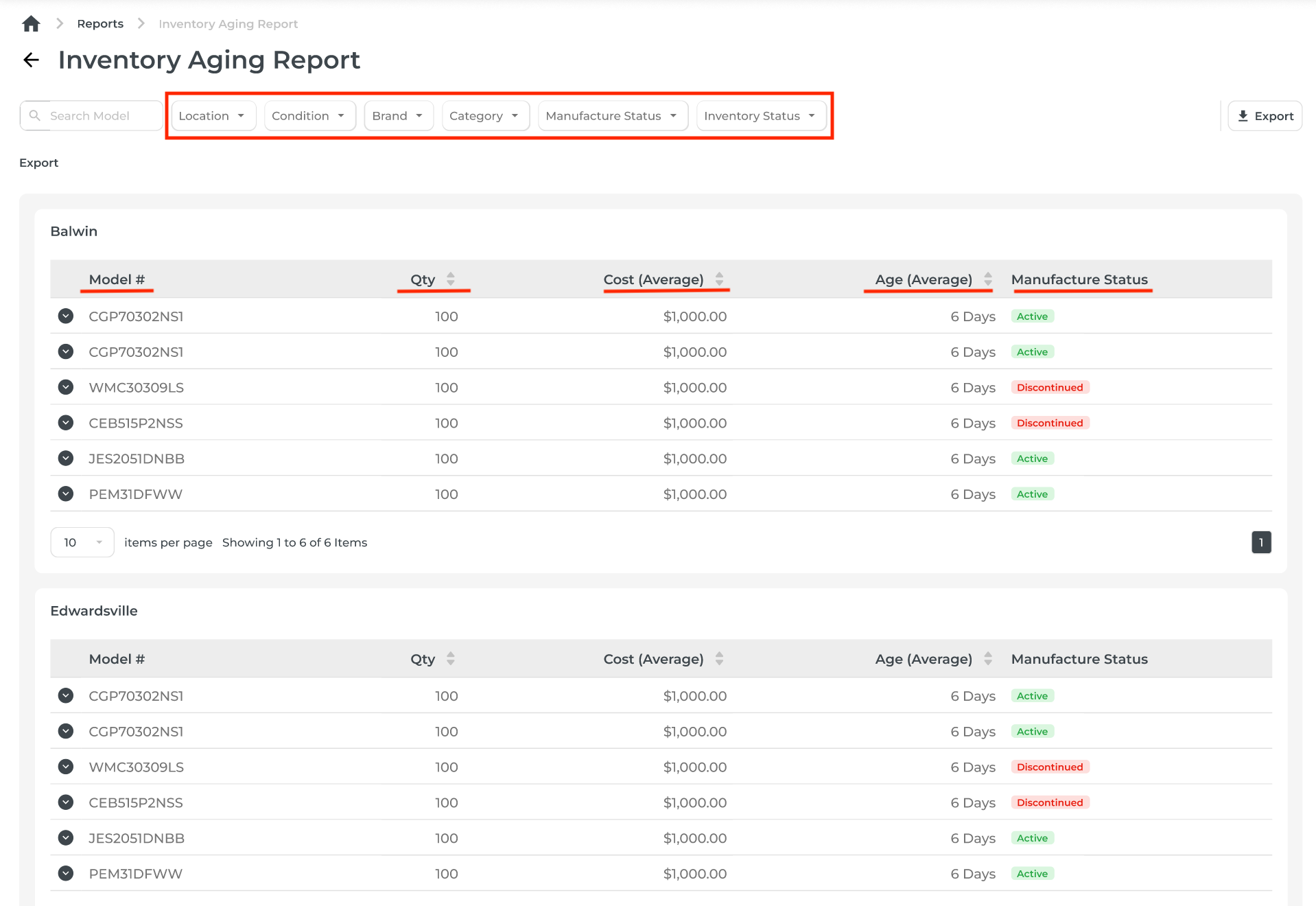1316x906 pixels.
Task: Sort Balwin table by Age (Average)
Action: point(987,279)
